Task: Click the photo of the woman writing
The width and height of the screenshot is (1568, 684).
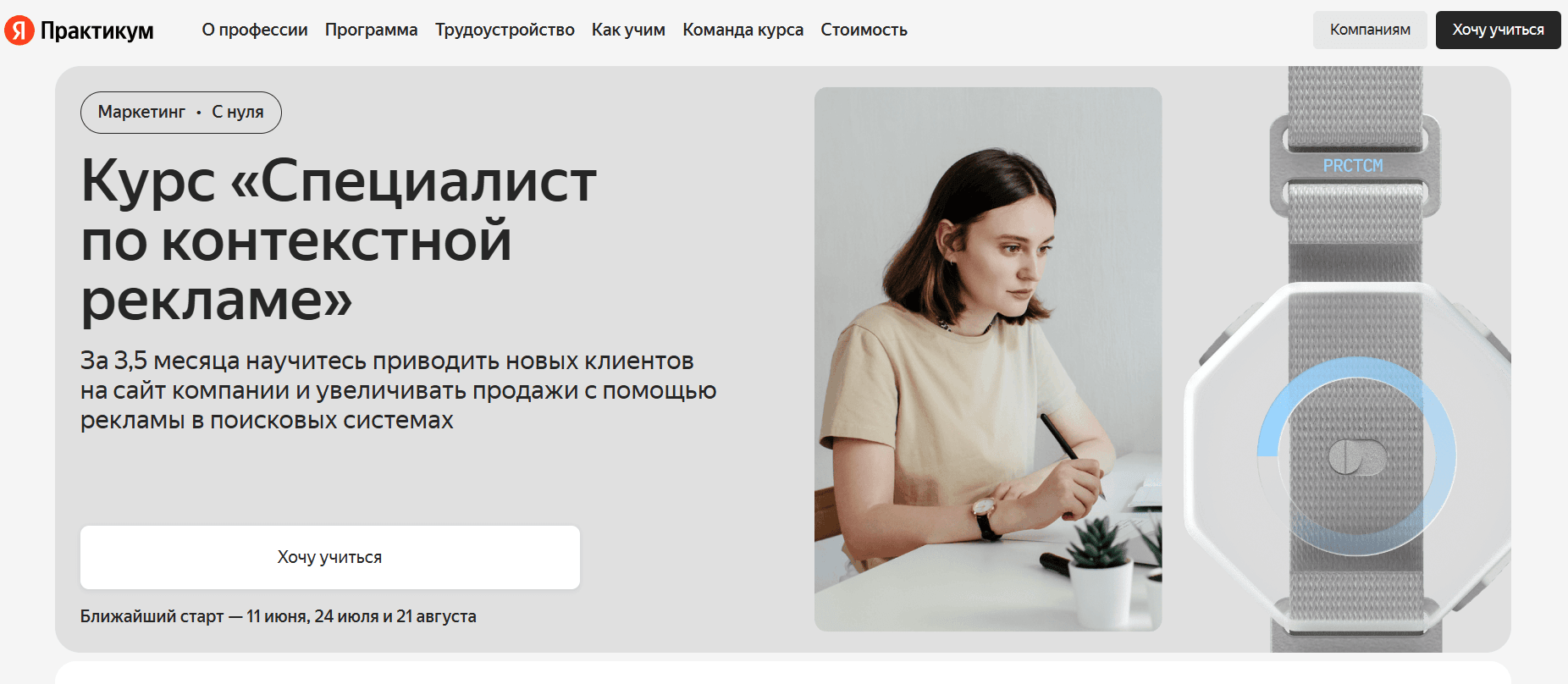Action: pos(988,359)
